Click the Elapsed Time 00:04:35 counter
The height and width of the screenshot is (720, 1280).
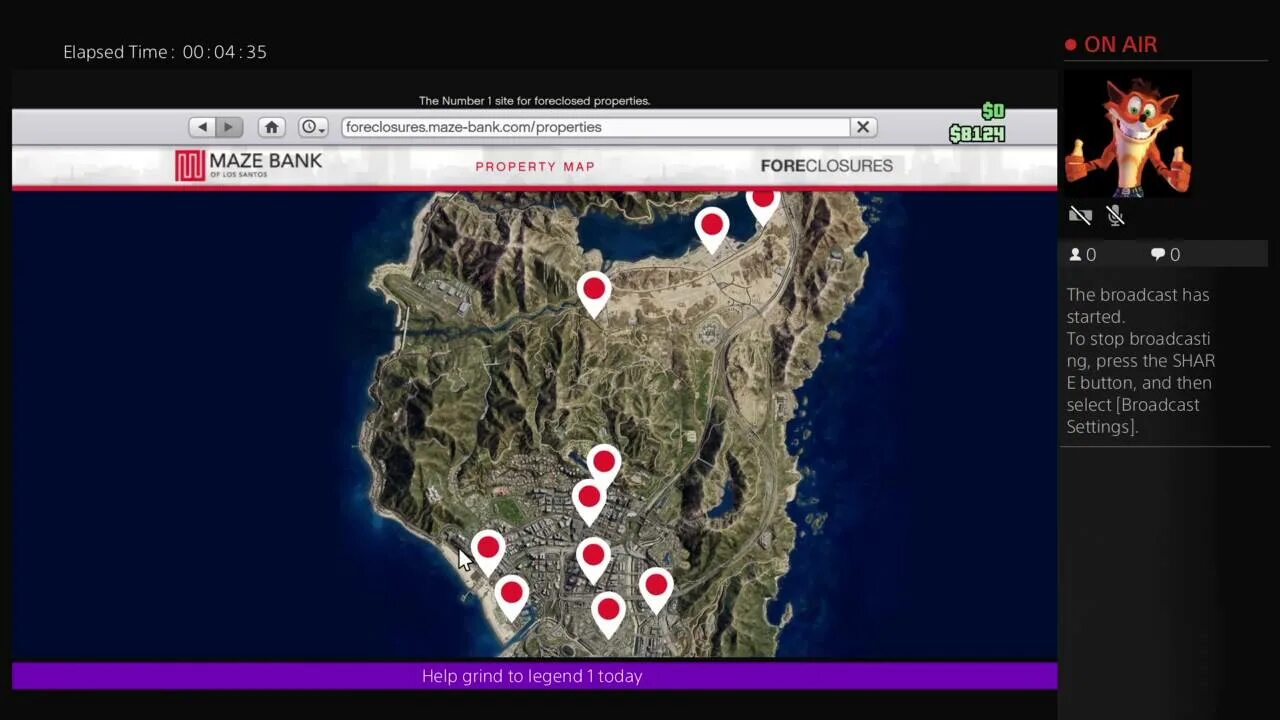pyautogui.click(x=165, y=52)
